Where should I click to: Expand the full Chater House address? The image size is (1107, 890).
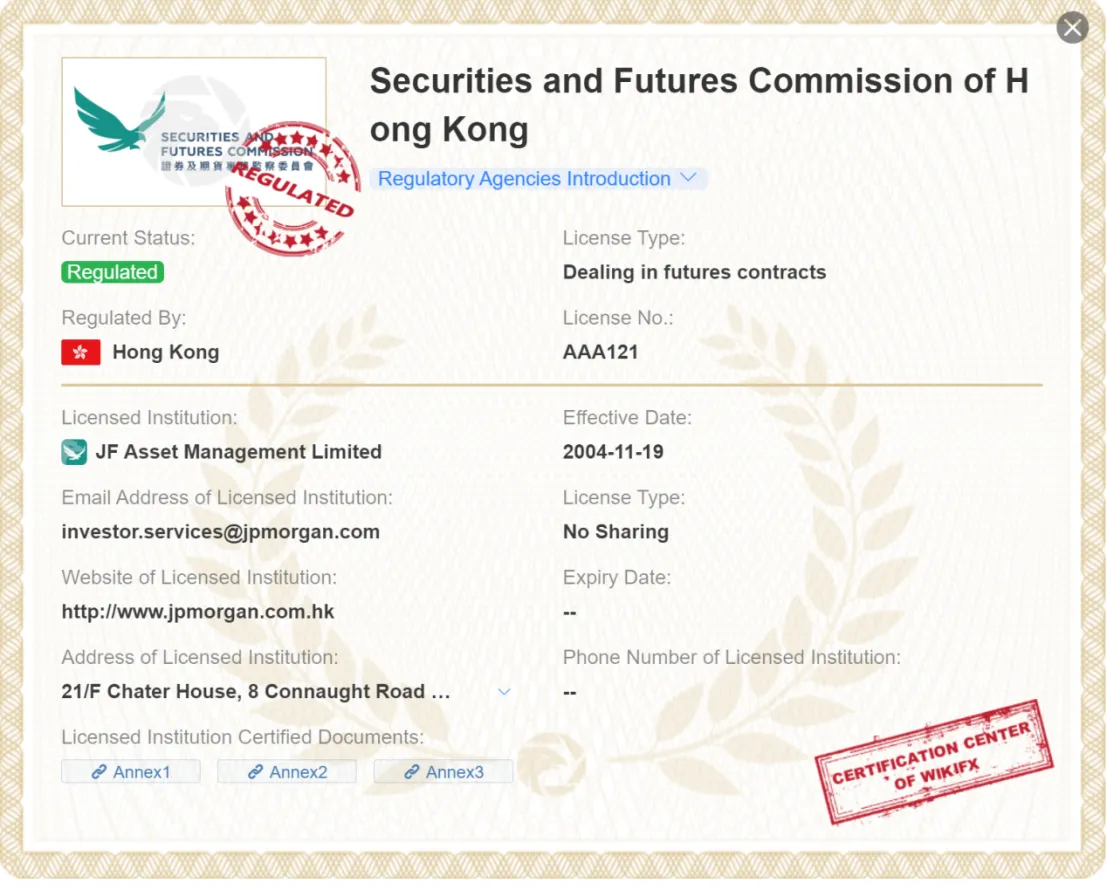(504, 692)
